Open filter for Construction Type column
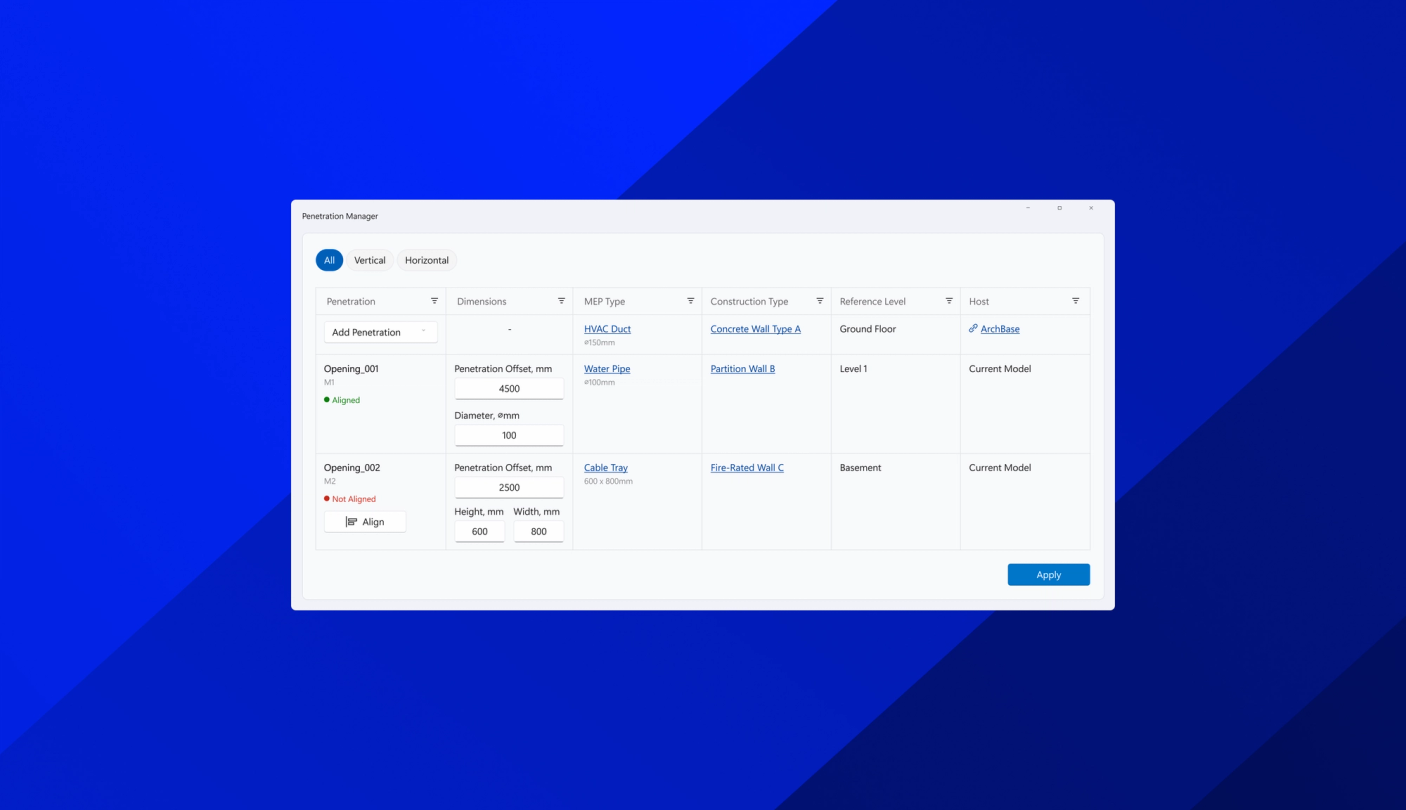This screenshot has height=810, width=1406. point(820,301)
